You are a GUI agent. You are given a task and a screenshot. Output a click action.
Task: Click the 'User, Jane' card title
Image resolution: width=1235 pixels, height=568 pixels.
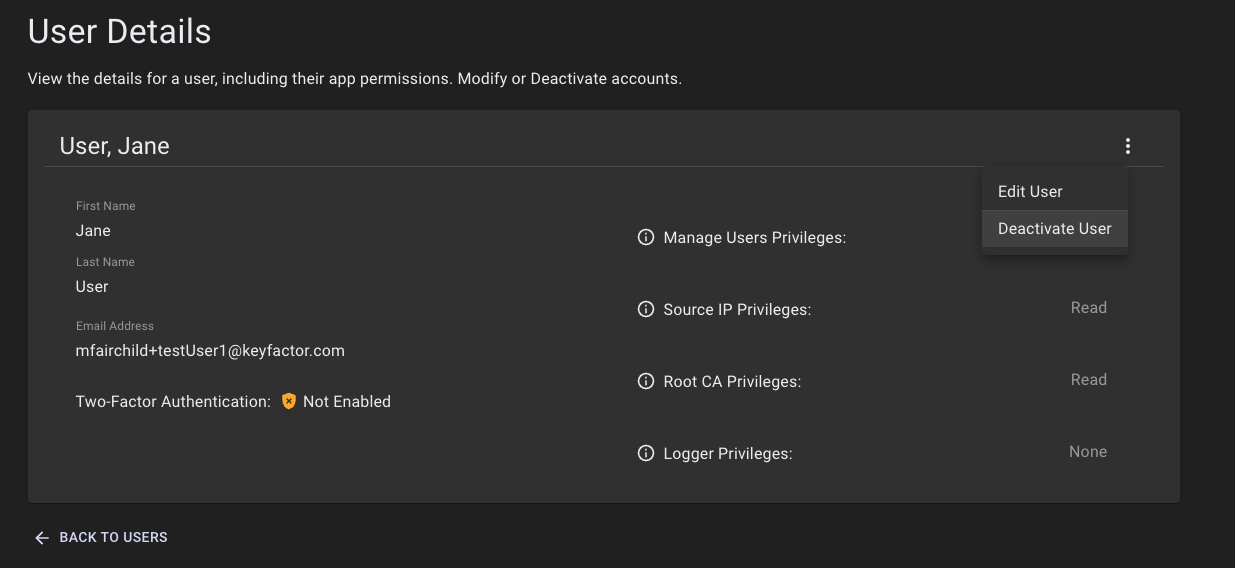click(x=115, y=146)
